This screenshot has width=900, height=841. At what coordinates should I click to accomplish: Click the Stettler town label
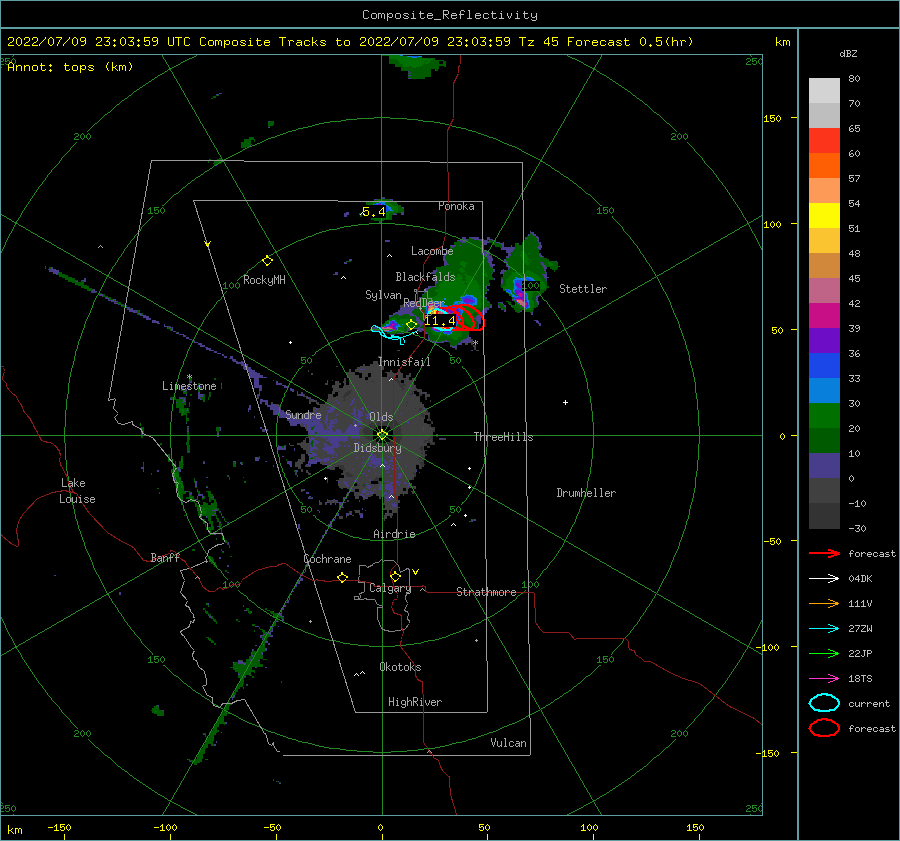(x=583, y=289)
